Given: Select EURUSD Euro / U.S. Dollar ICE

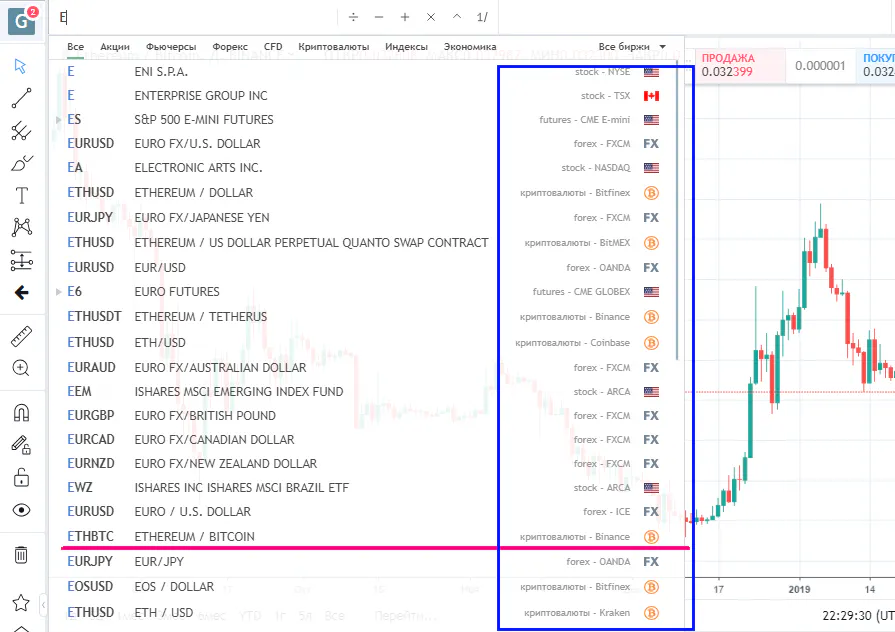Looking at the screenshot, I should 366,512.
